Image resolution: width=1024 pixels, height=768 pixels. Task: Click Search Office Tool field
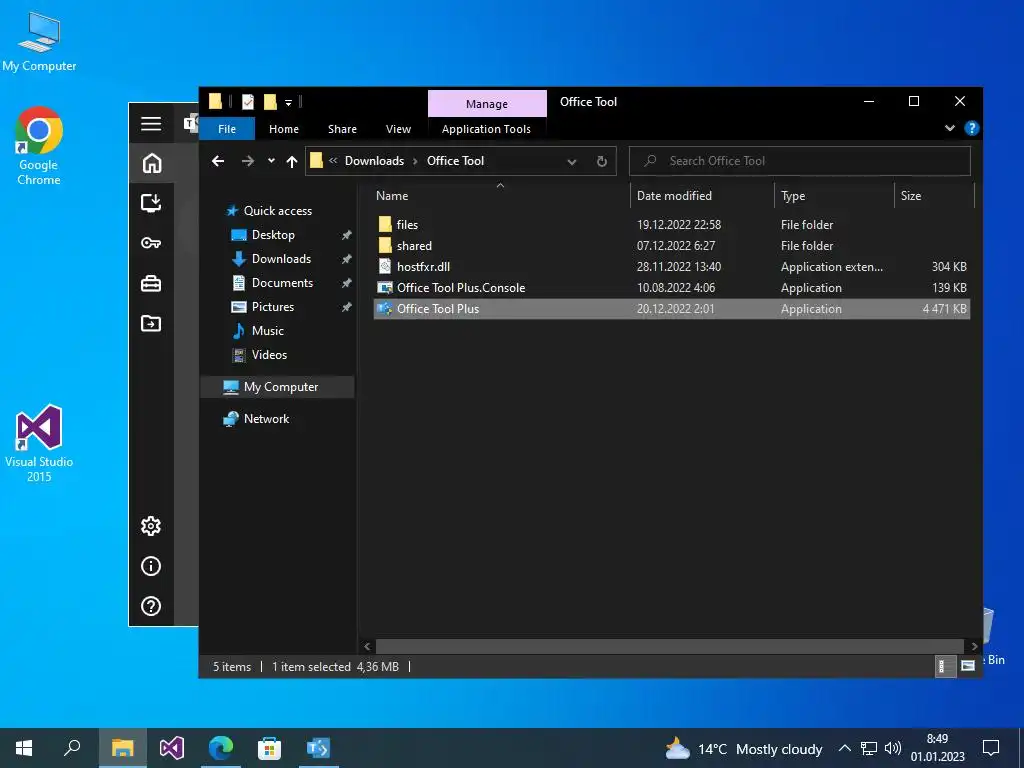point(800,161)
